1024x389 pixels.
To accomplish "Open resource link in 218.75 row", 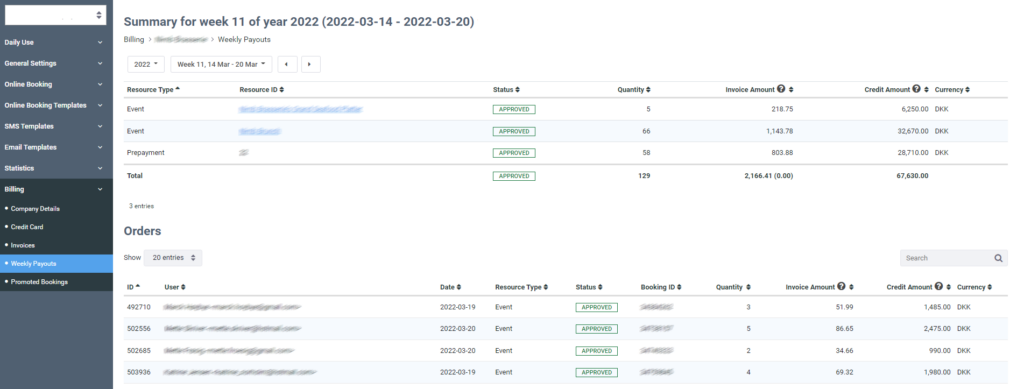I will click(x=301, y=110).
